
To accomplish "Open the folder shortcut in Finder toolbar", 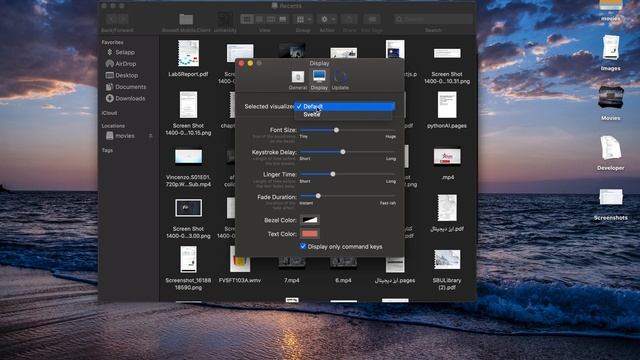I will coord(186,19).
